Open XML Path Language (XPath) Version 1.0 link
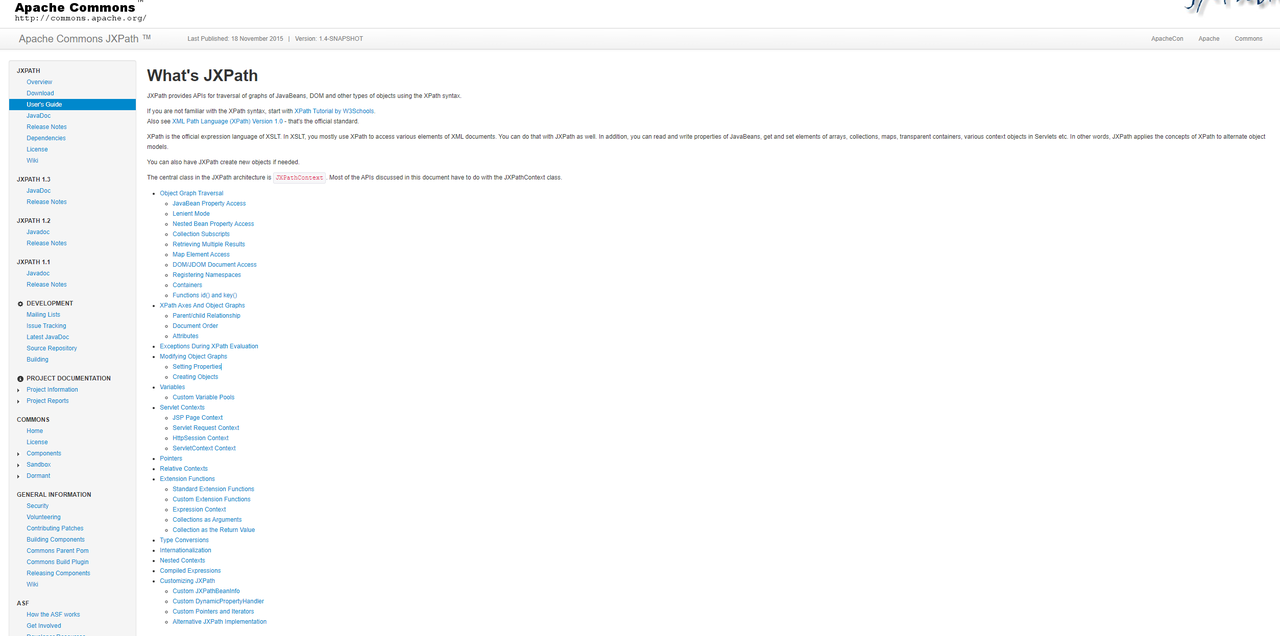Image resolution: width=1280 pixels, height=636 pixels. [228, 120]
